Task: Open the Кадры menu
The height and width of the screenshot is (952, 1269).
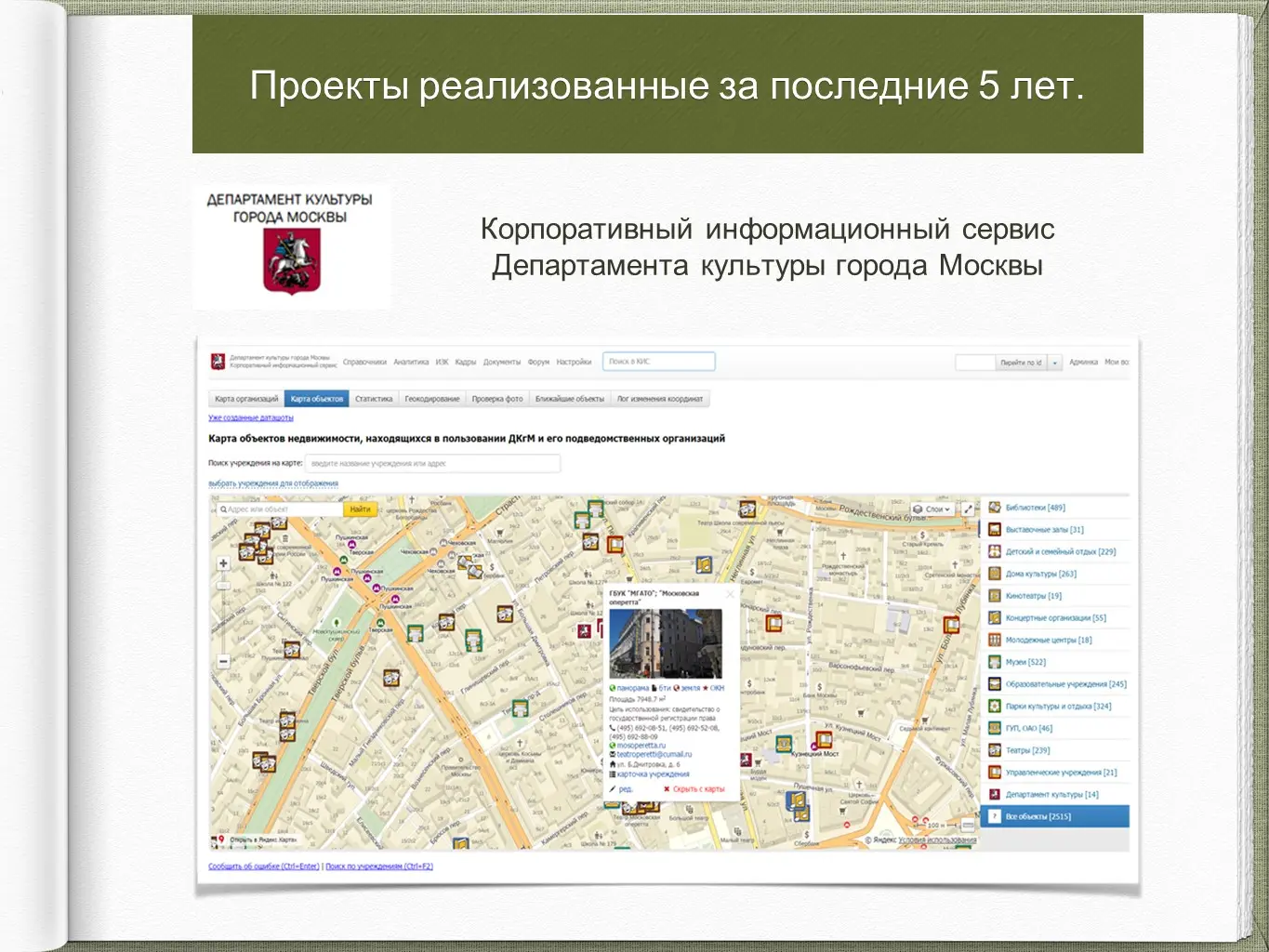Action: click(465, 362)
